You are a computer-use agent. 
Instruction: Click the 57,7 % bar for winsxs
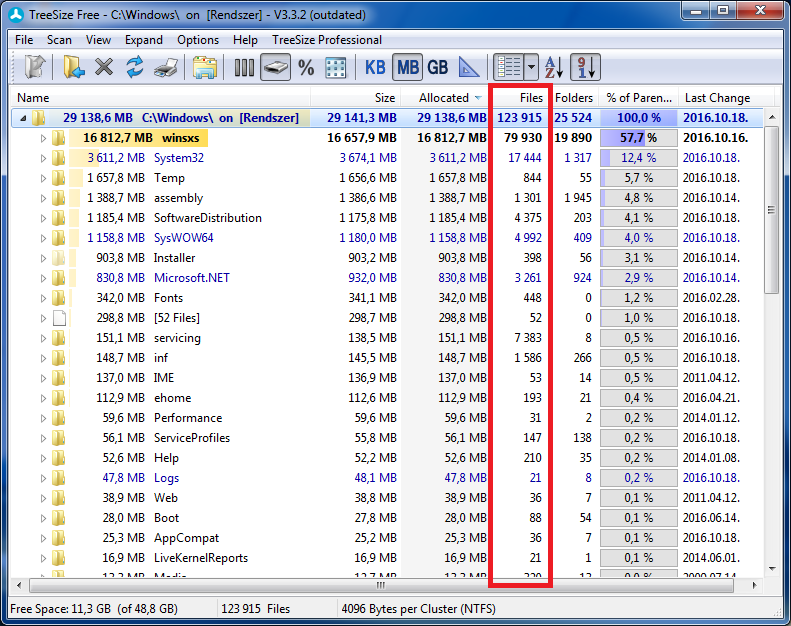(x=639, y=138)
